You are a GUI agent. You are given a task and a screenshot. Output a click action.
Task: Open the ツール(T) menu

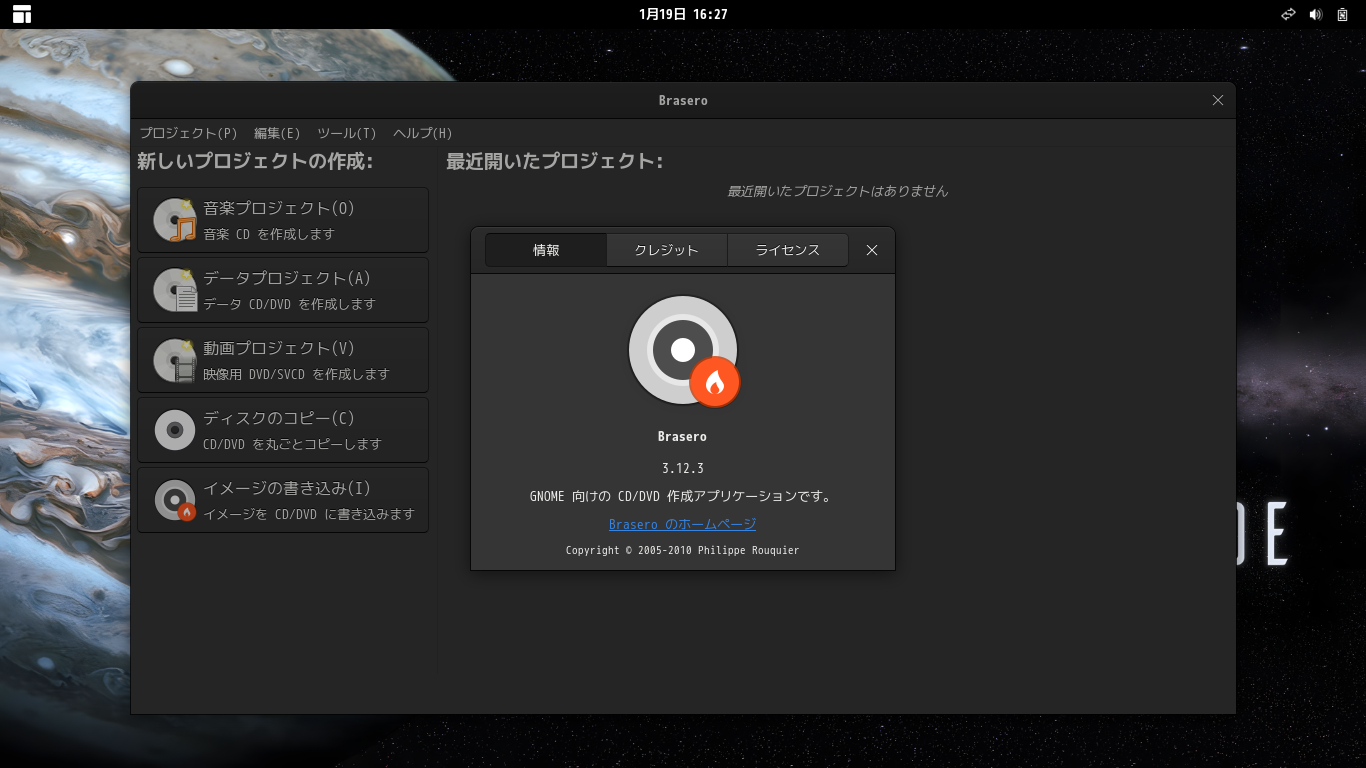point(347,133)
